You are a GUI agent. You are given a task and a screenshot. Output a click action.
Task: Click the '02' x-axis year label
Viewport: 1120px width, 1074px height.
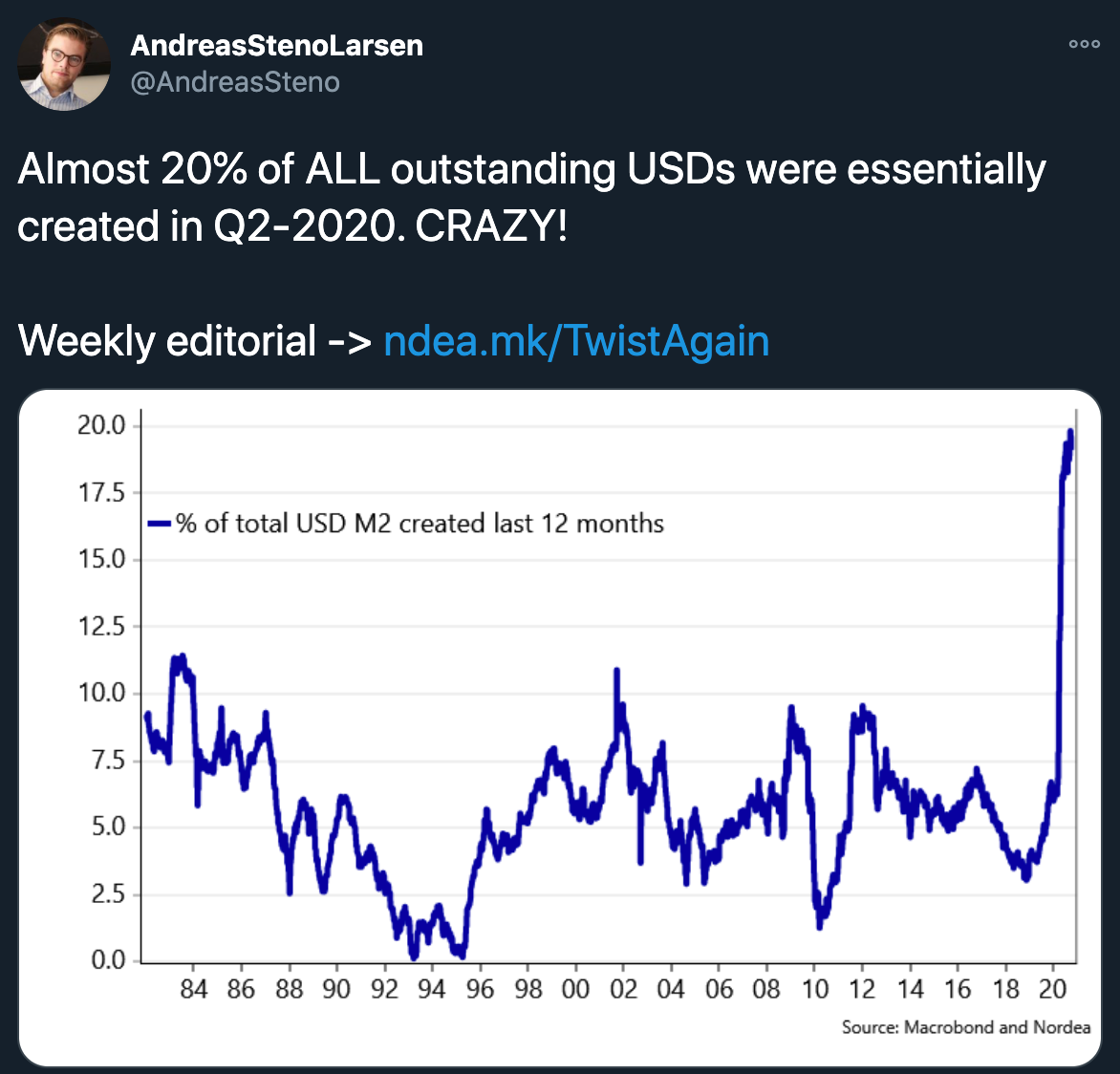(623, 990)
